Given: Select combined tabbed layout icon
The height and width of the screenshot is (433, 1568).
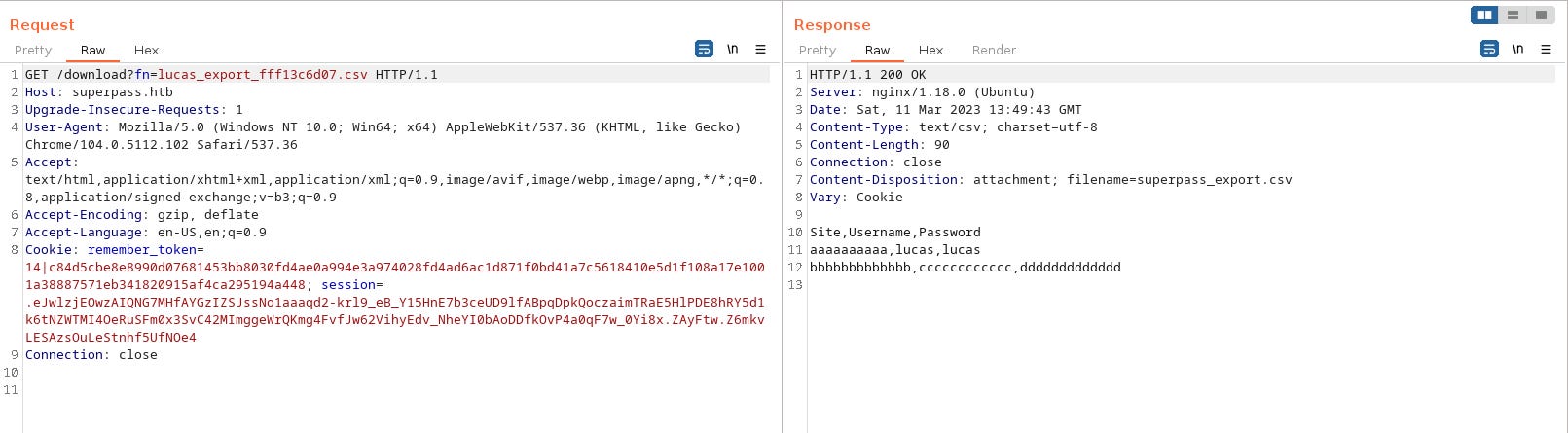Looking at the screenshot, I should coord(1541,15).
